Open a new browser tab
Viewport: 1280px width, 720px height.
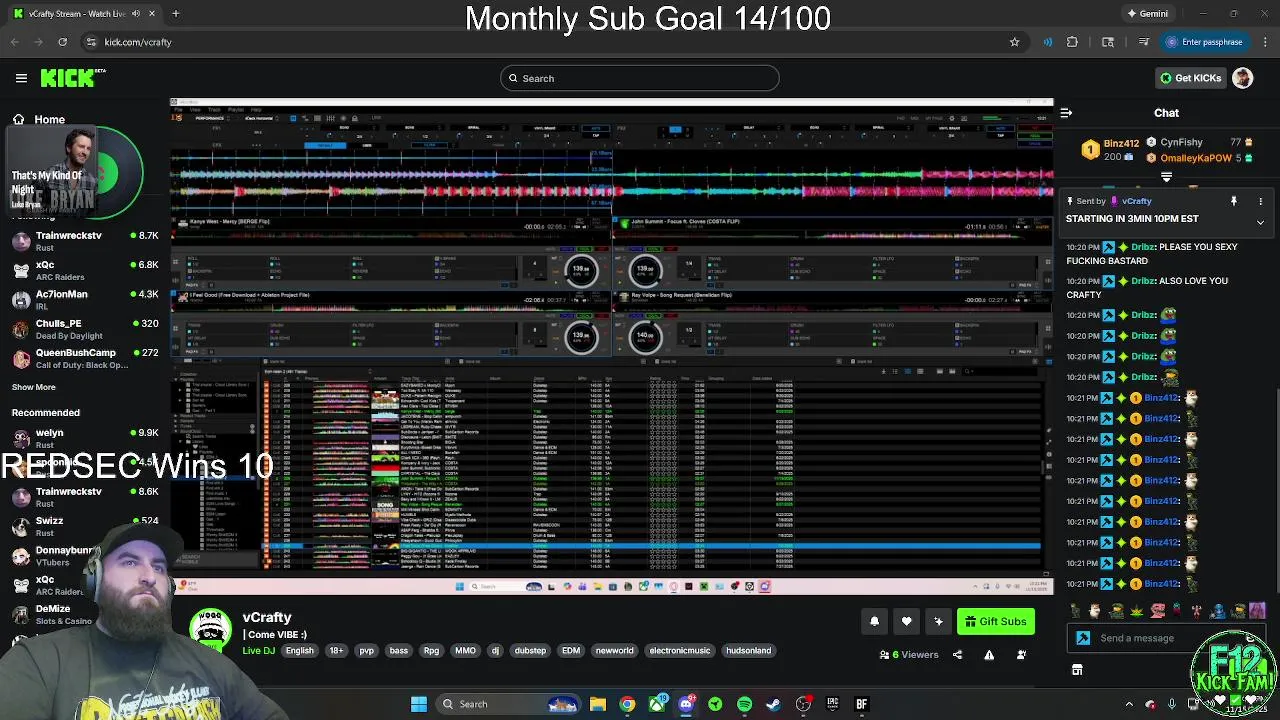point(175,14)
